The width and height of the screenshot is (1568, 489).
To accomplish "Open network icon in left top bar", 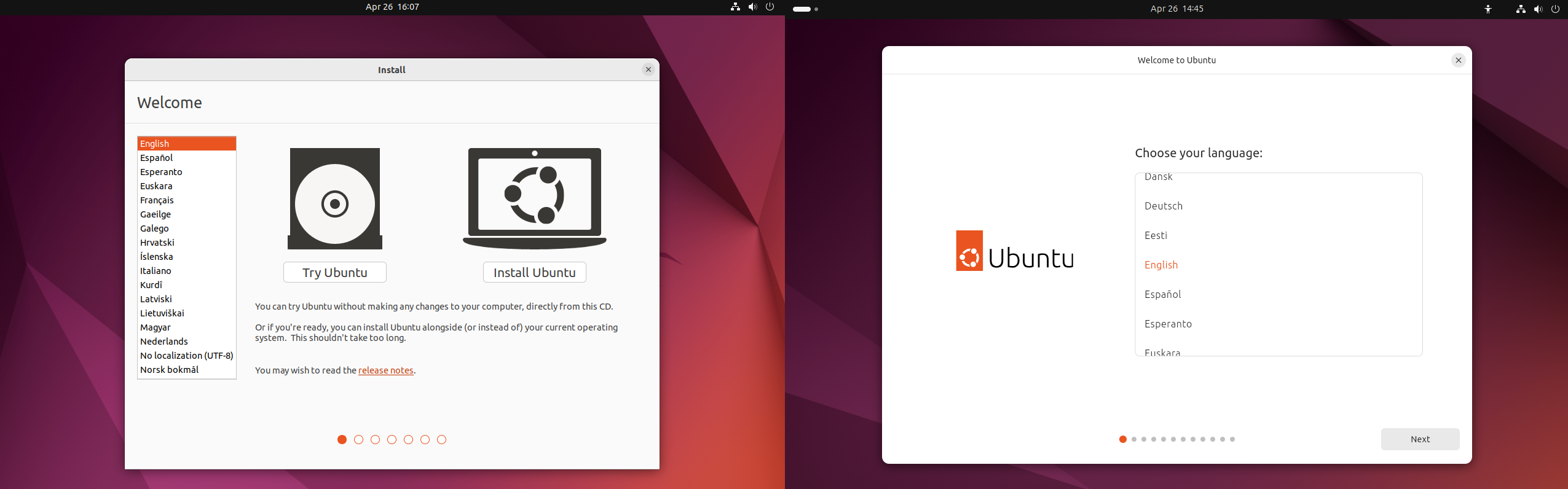I will point(735,7).
